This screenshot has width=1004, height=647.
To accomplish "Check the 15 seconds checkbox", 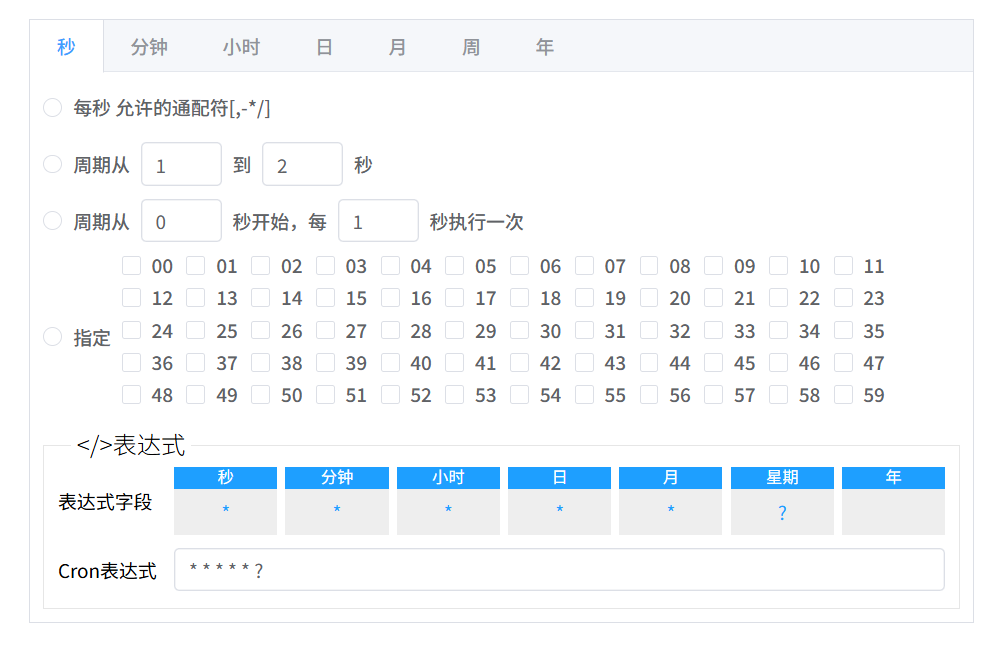I will [x=325, y=298].
